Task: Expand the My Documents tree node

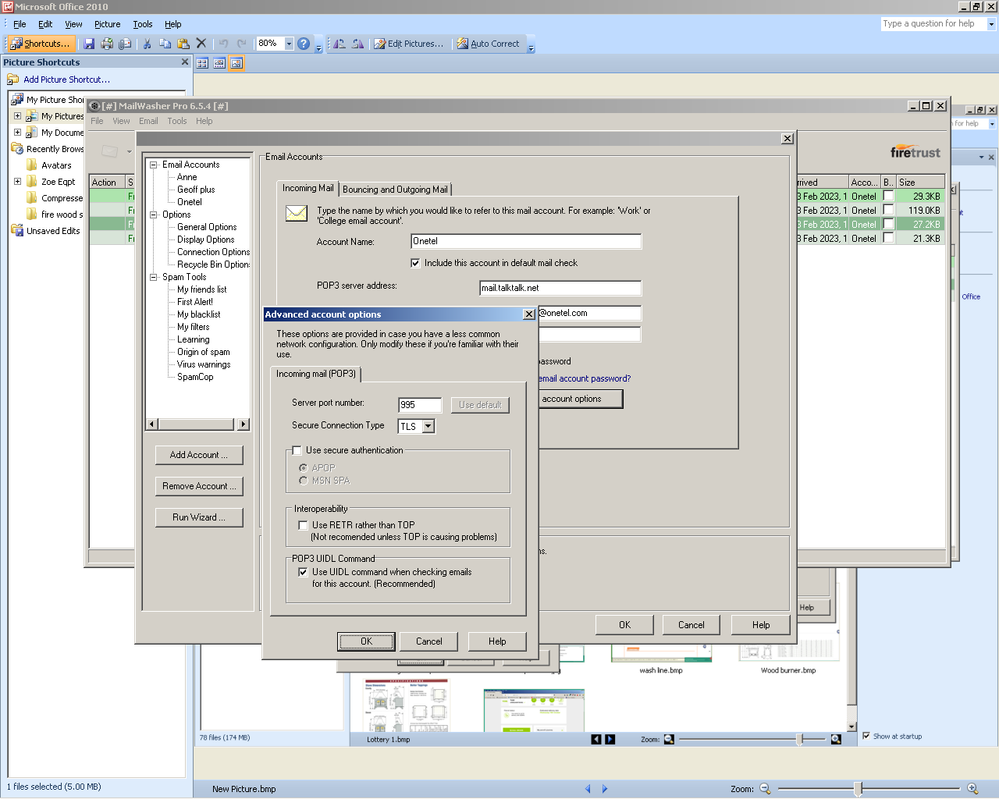Action: point(17,133)
